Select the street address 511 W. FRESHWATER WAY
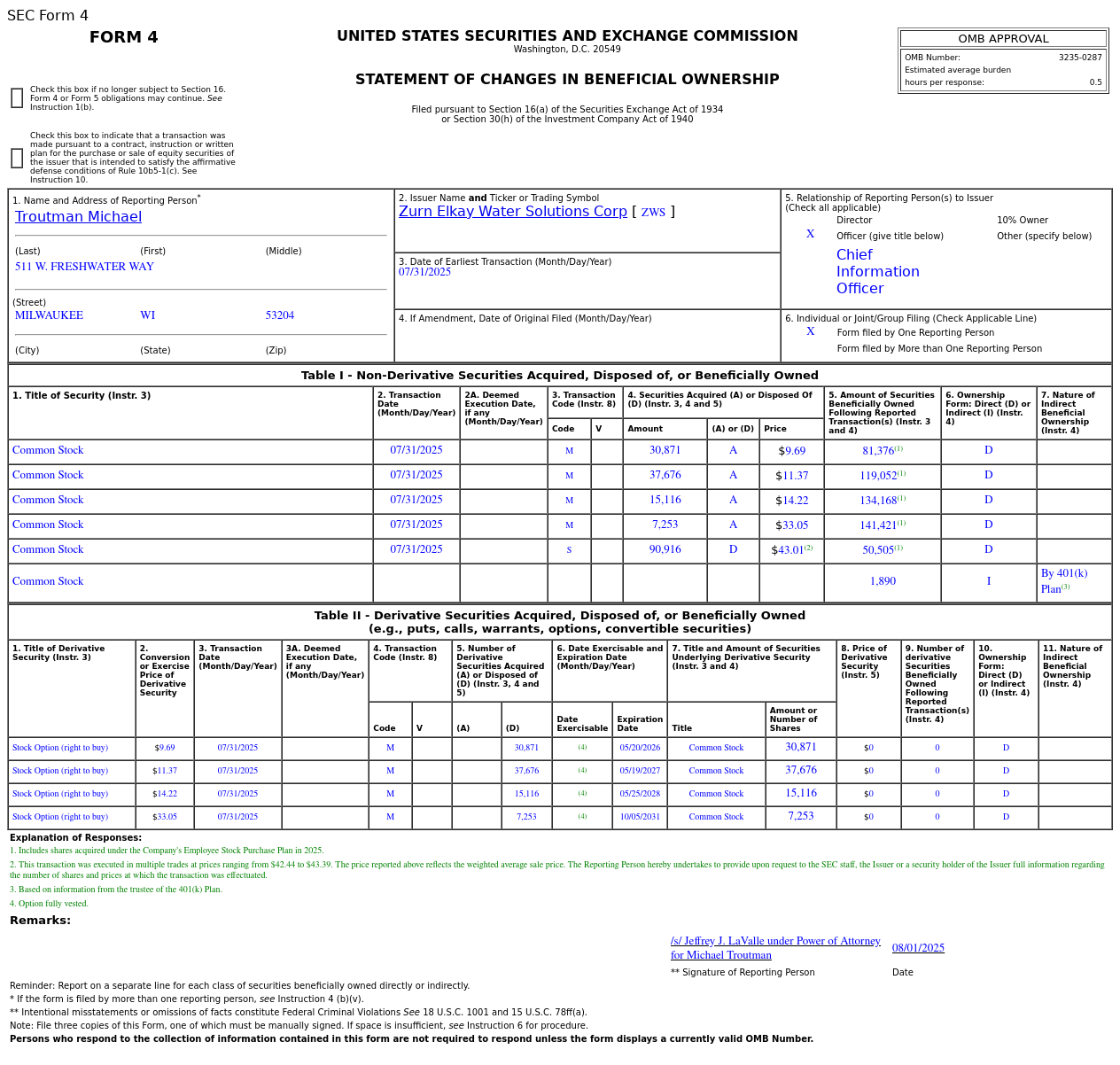1120x1065 pixels. point(84,267)
